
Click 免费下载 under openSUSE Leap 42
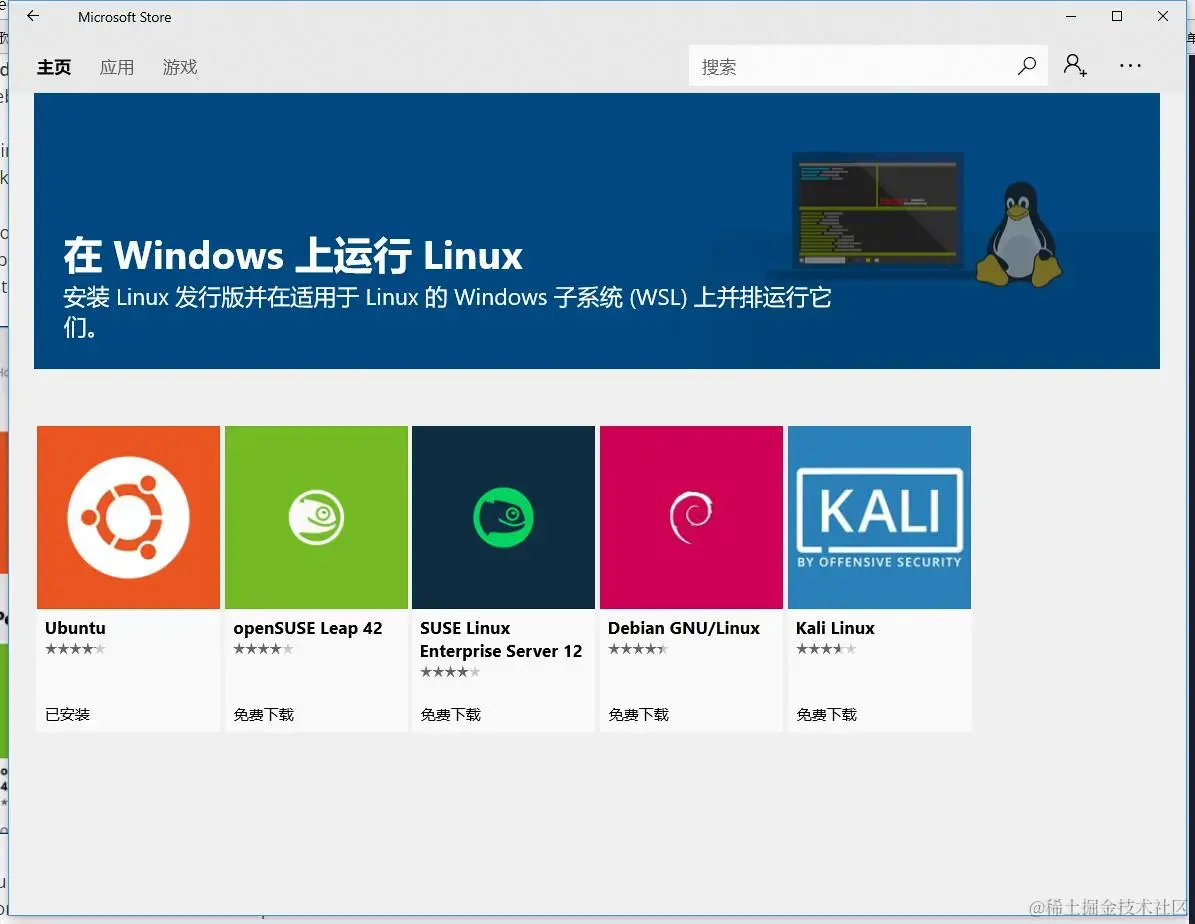[263, 714]
